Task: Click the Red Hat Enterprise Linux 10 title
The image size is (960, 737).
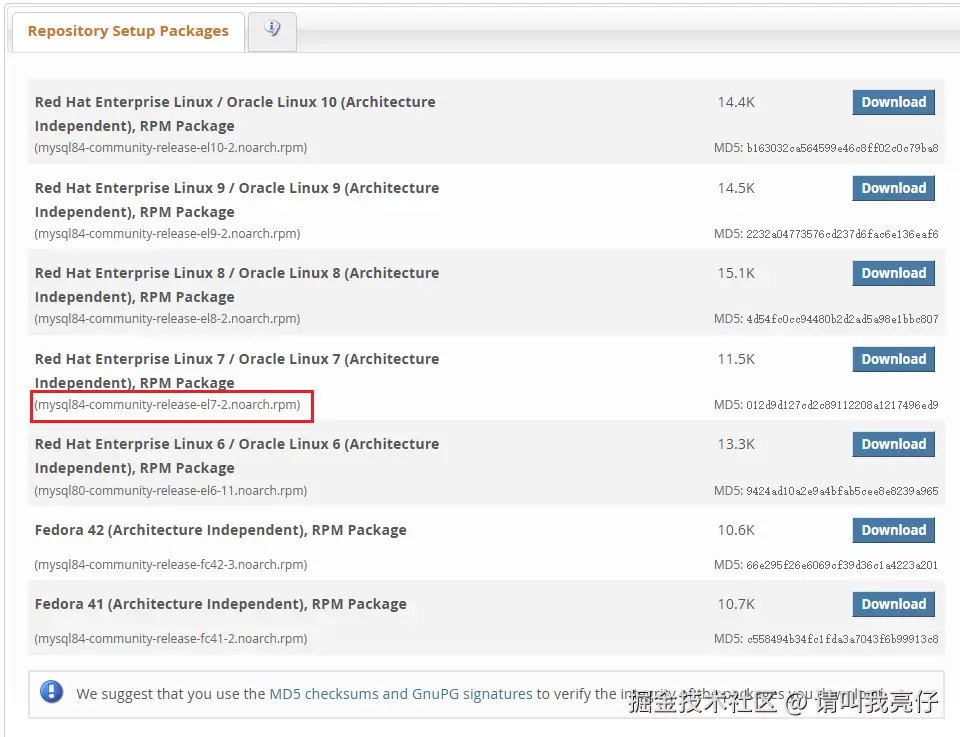Action: point(235,114)
